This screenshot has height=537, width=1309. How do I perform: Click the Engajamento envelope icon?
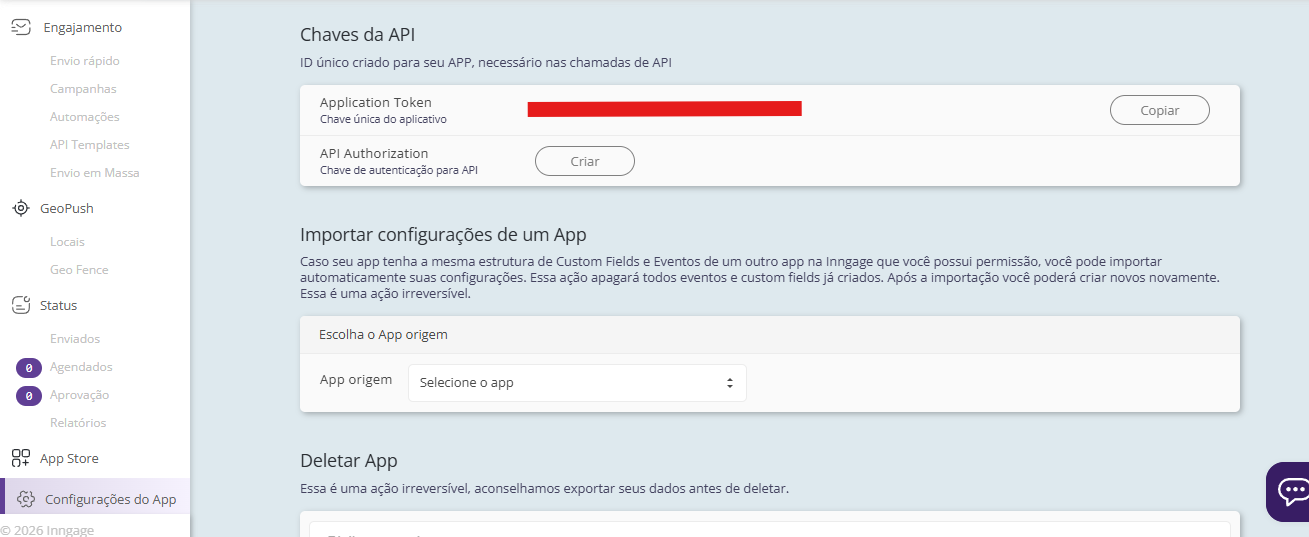(x=21, y=27)
